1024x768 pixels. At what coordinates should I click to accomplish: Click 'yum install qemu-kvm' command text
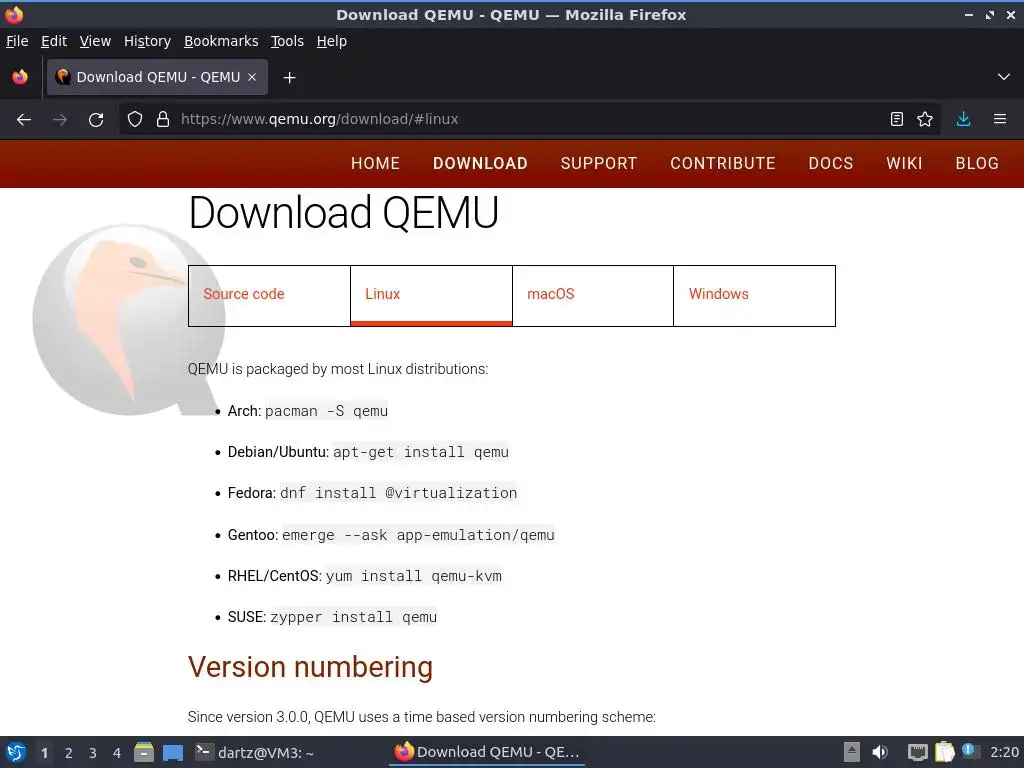413,576
